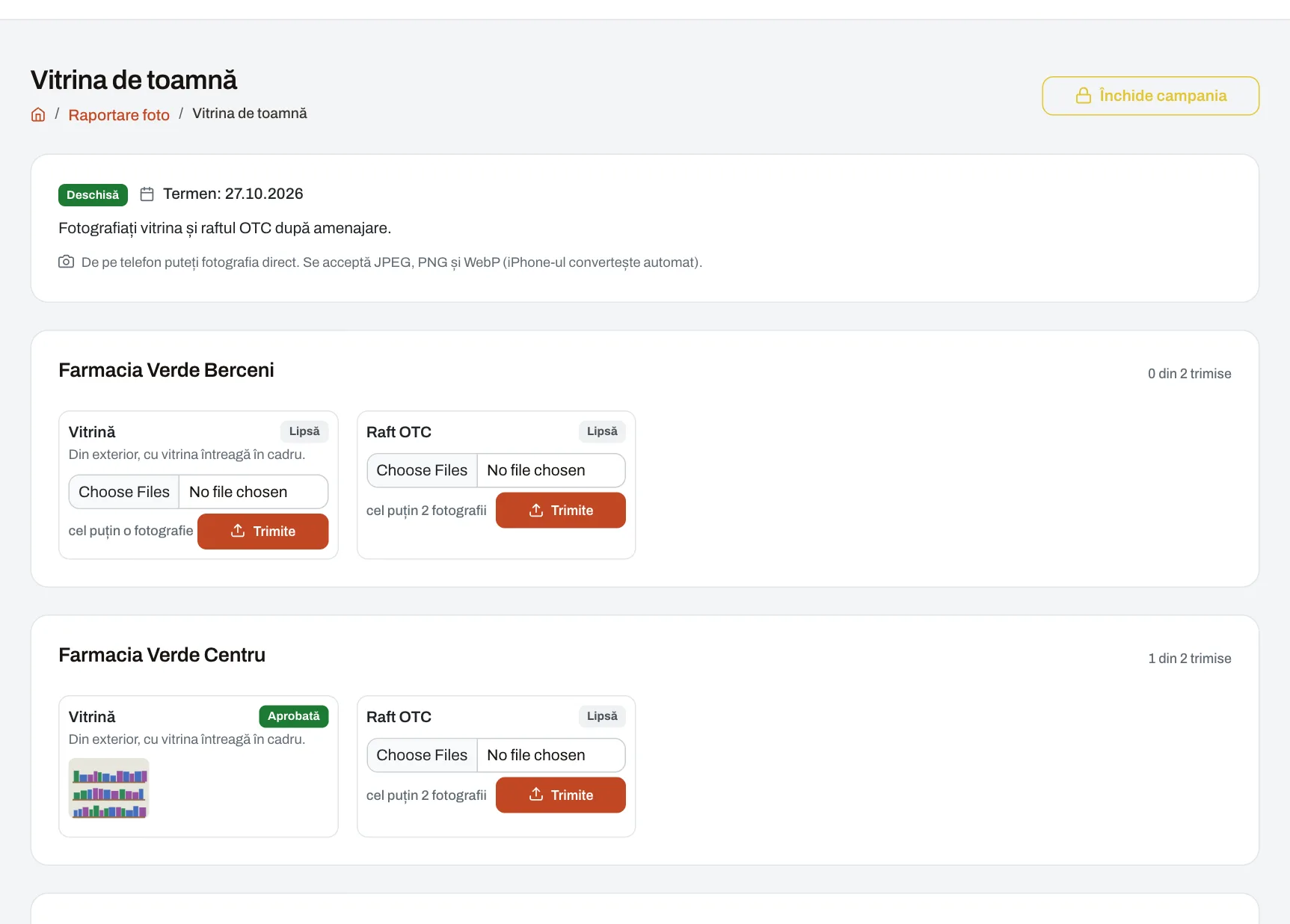Open the approved Vitrină photo thumbnail
The height and width of the screenshot is (924, 1290).
109,789
